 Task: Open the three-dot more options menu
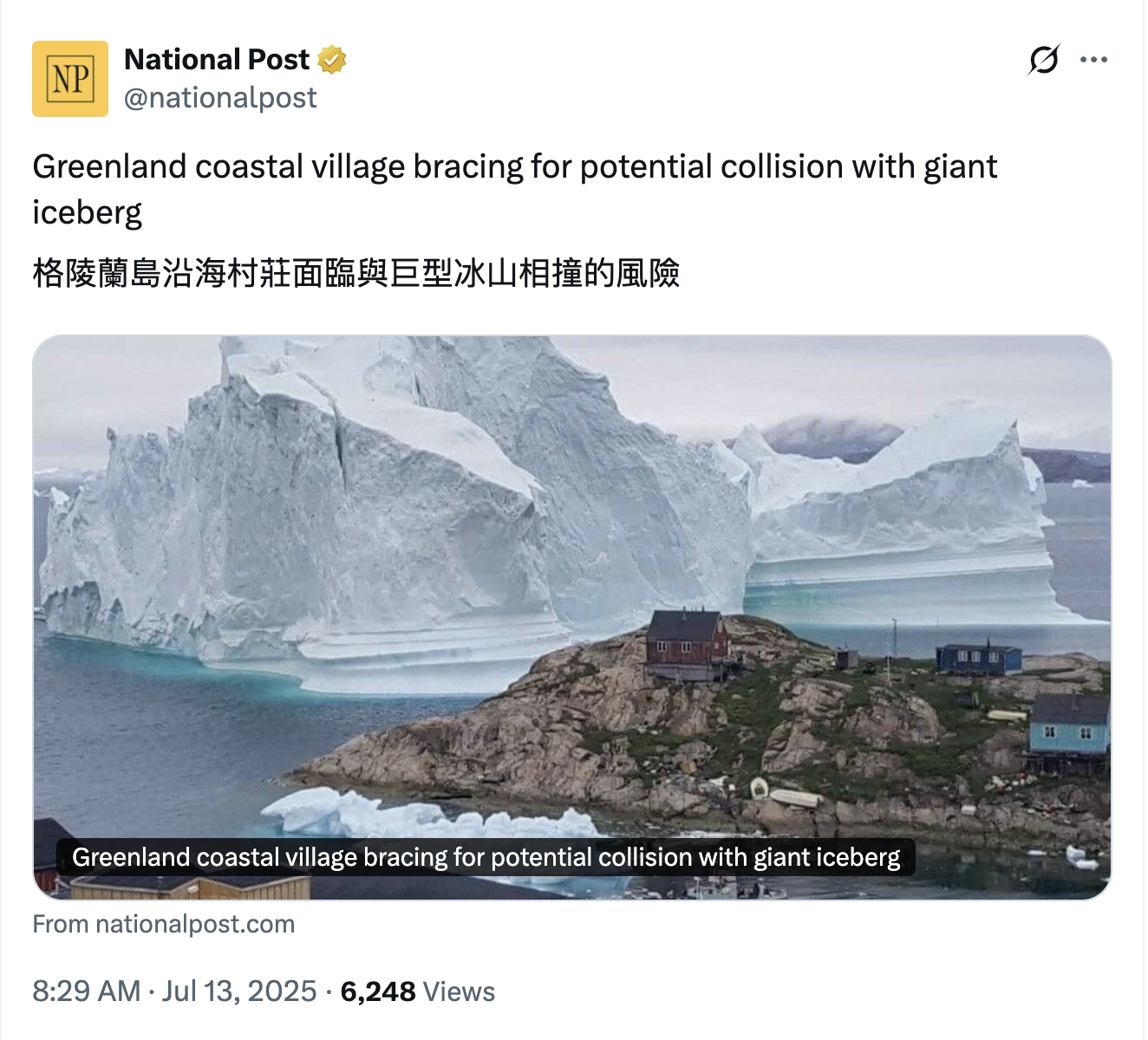(1093, 60)
